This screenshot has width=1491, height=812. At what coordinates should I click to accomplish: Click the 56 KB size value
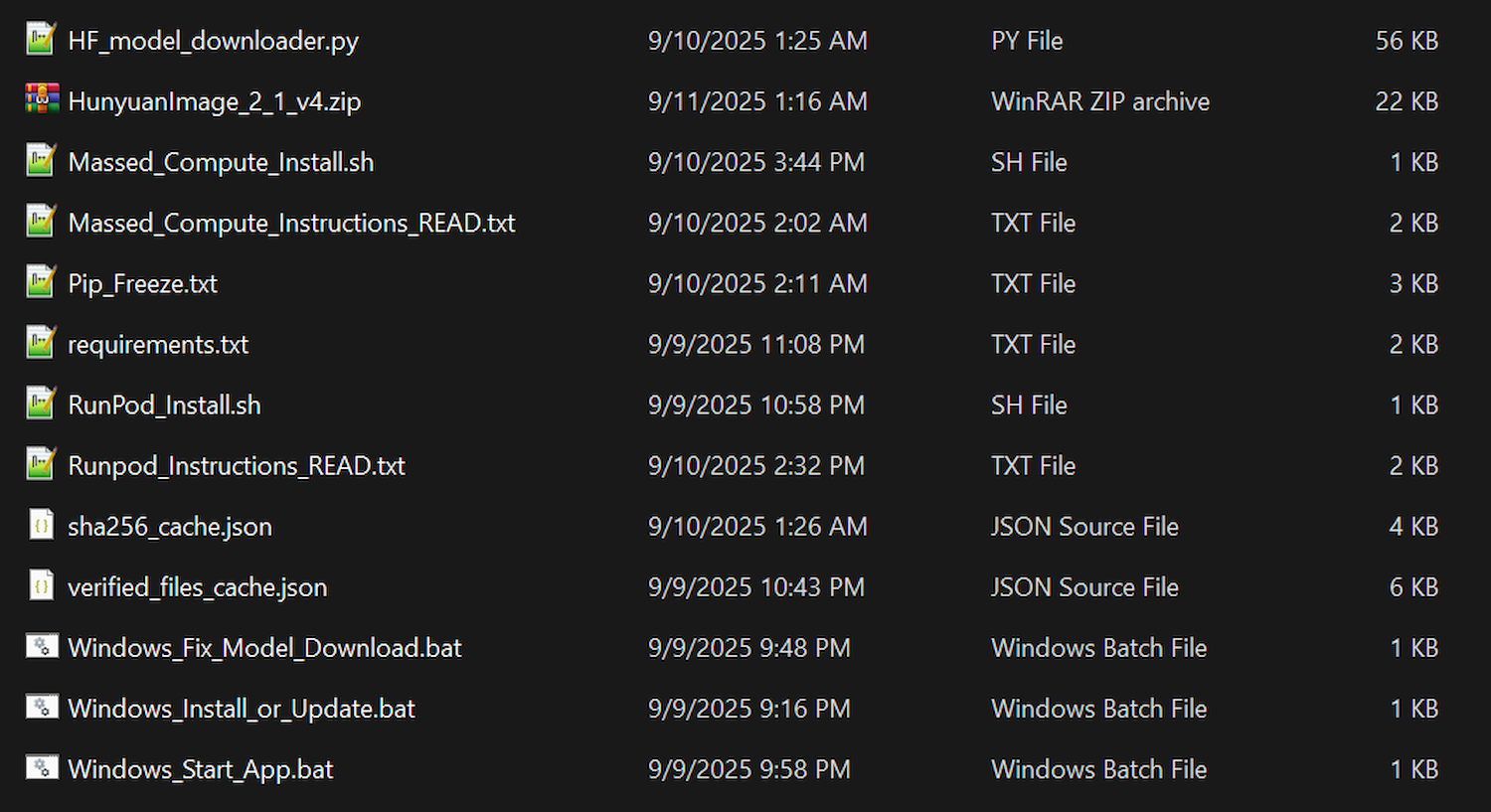[1407, 41]
